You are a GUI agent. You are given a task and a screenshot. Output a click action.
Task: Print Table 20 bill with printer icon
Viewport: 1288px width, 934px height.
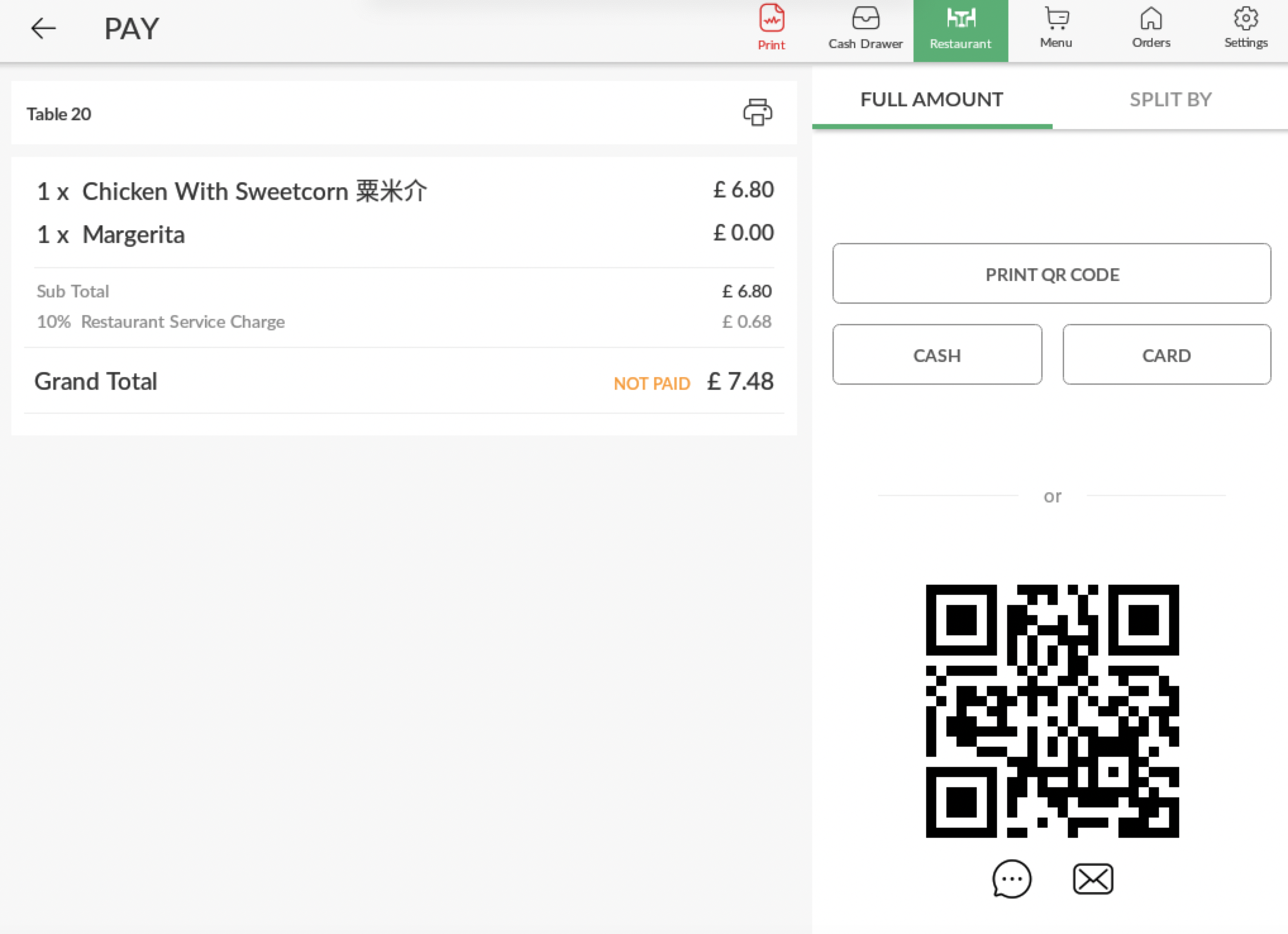coord(757,113)
